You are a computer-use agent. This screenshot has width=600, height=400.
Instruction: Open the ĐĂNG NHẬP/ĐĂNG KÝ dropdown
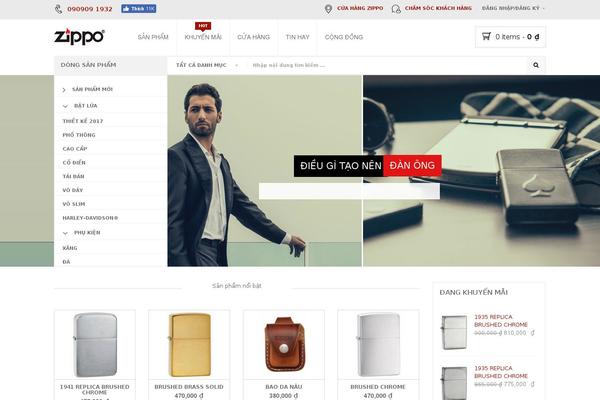point(513,8)
